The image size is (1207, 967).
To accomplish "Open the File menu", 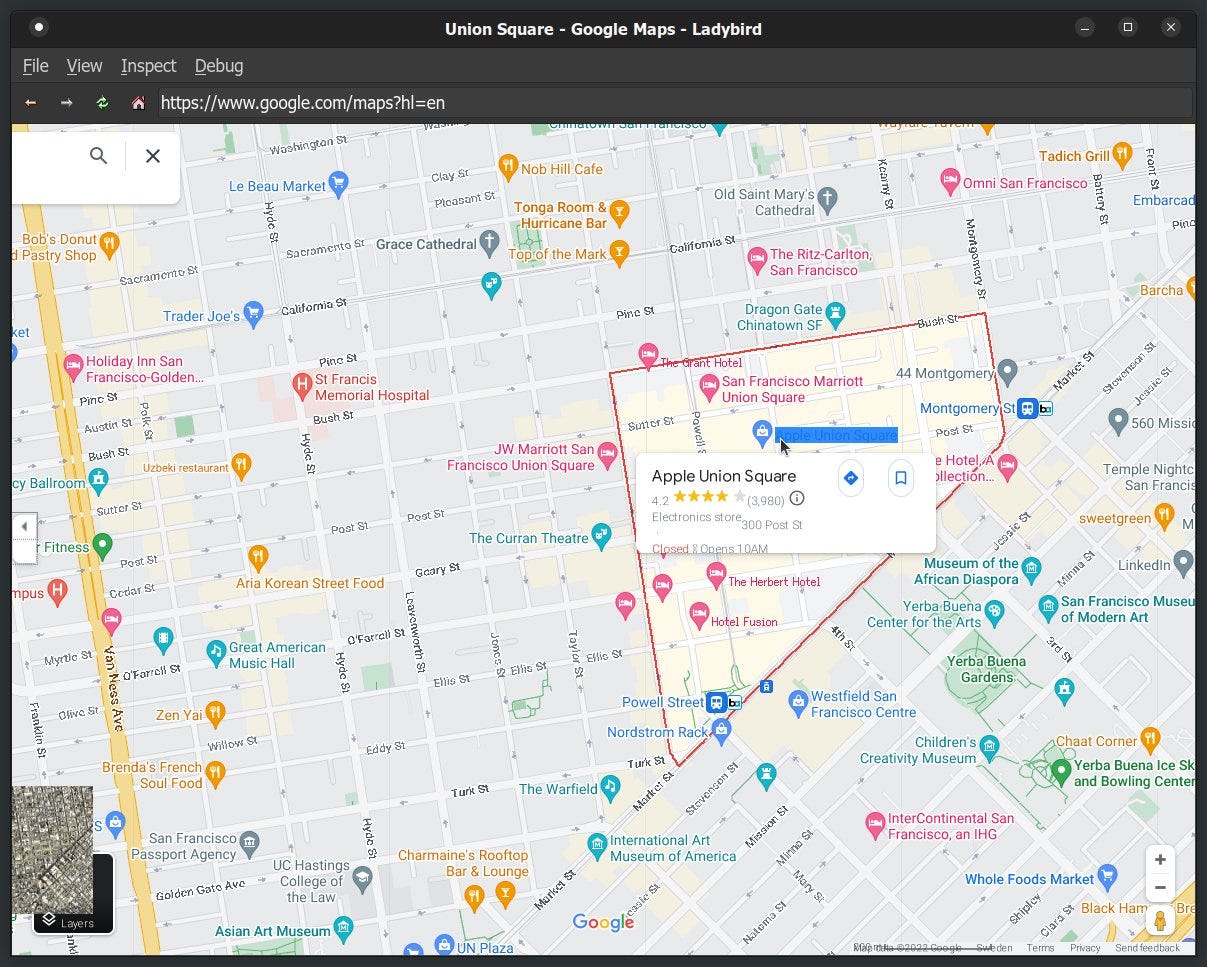I will [35, 66].
